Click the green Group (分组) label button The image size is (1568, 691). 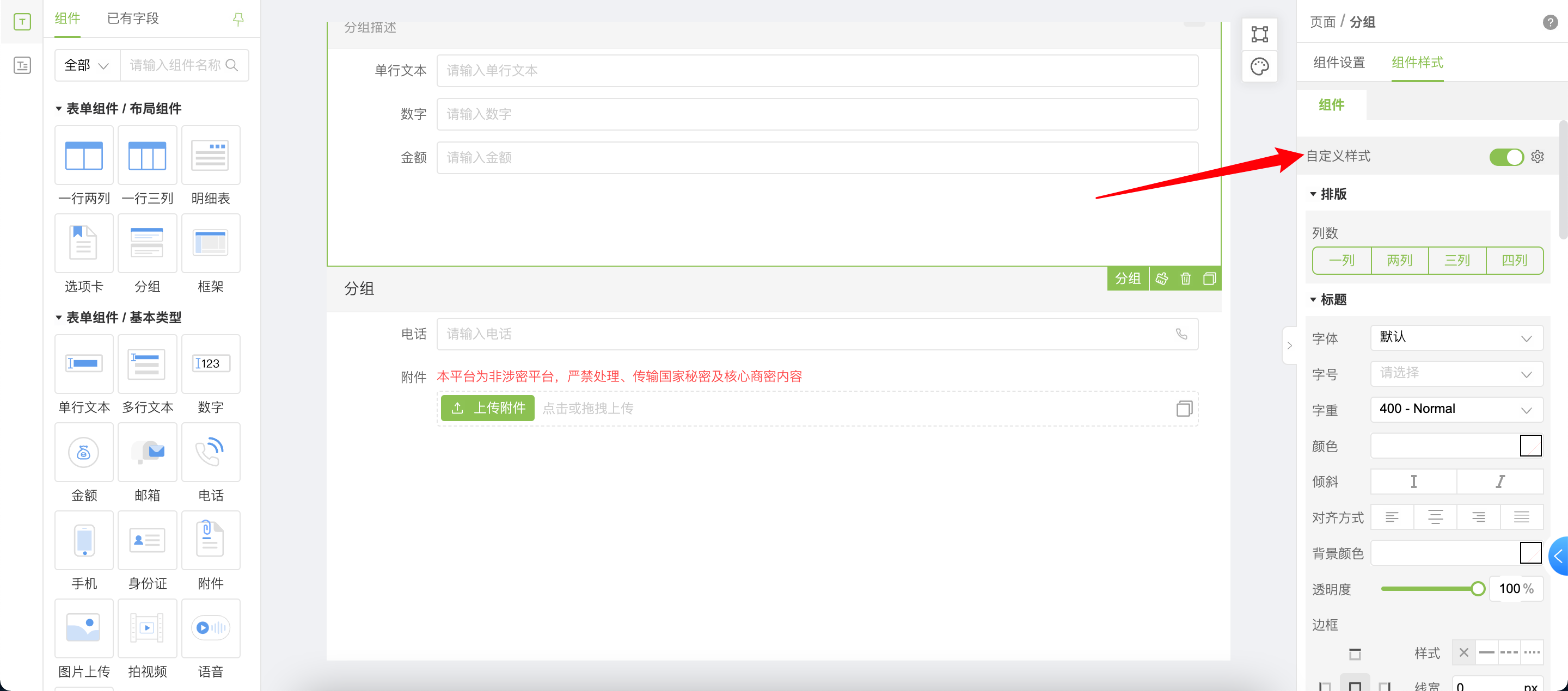click(x=1128, y=279)
